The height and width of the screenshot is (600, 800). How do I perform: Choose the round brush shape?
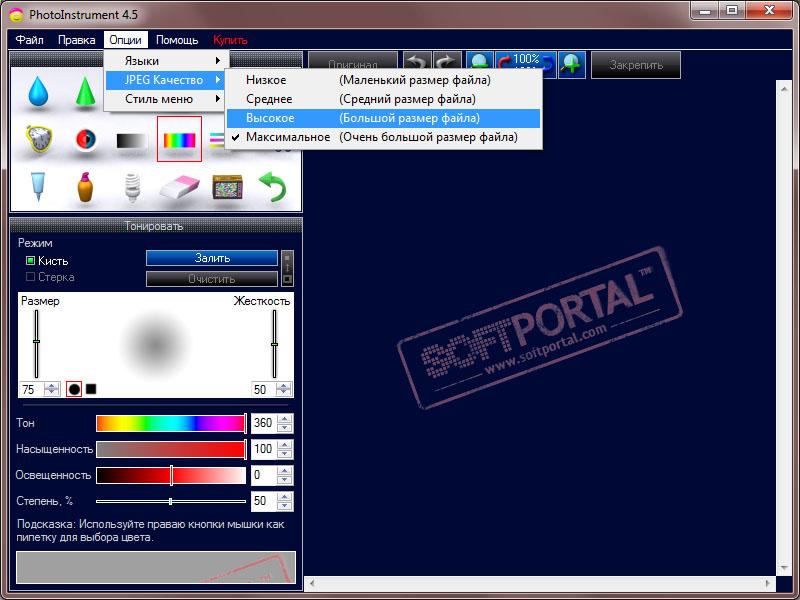[74, 389]
